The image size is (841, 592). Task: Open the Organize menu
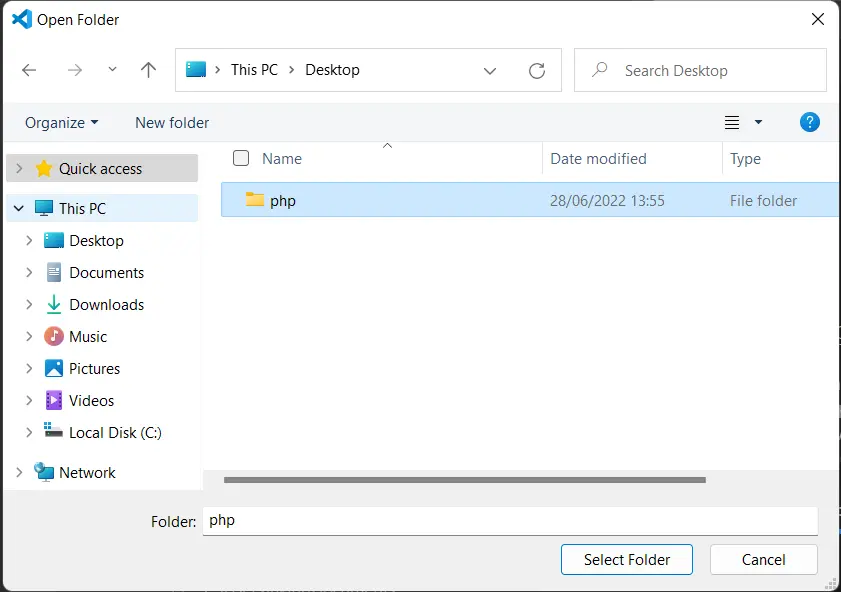(62, 122)
